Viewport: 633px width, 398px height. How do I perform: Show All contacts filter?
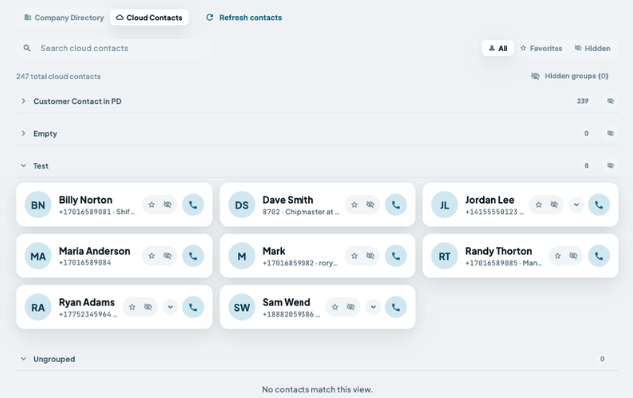click(497, 48)
